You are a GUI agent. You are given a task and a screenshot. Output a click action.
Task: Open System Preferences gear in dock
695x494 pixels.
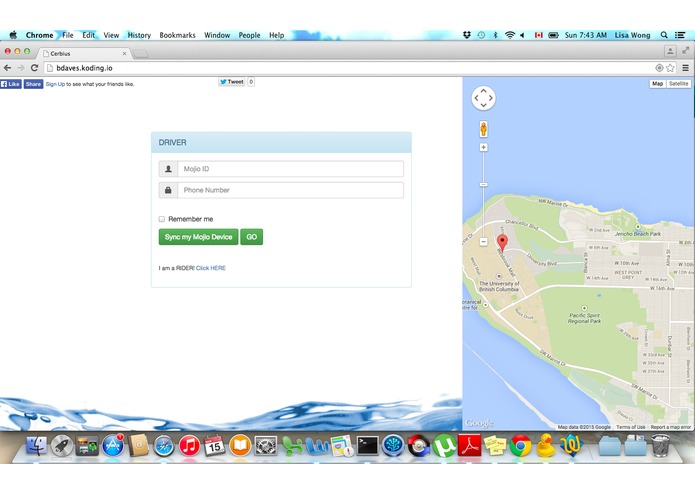266,445
